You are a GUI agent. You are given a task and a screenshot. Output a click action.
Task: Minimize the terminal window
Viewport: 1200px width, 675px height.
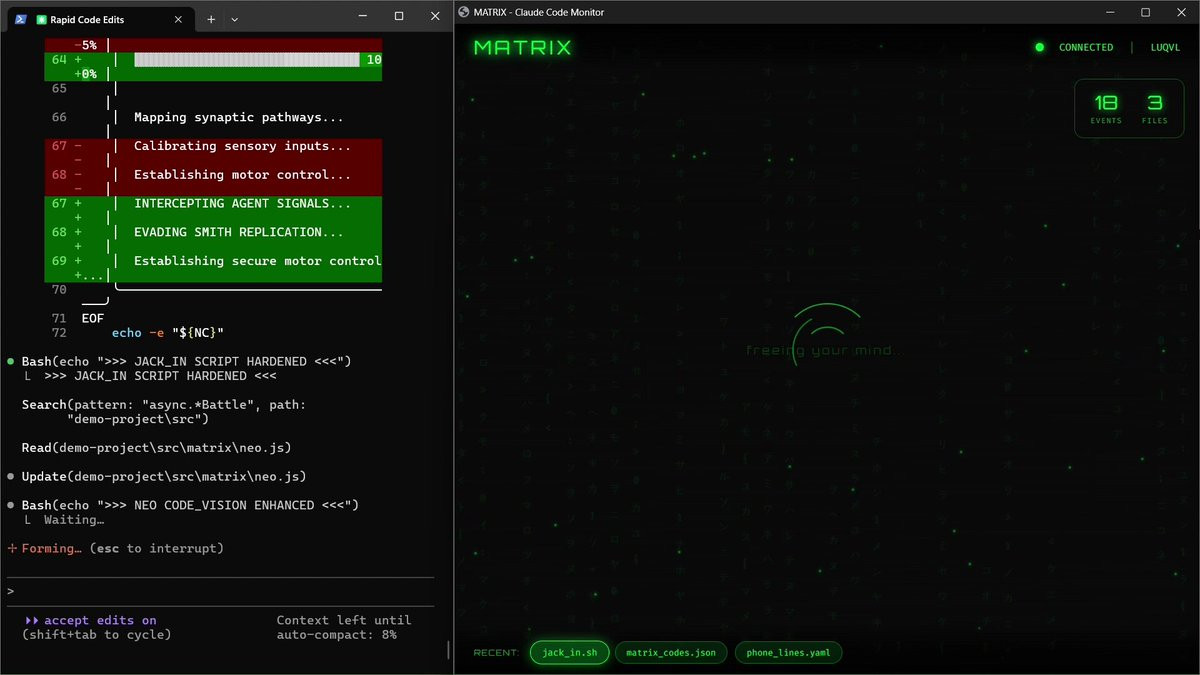pos(362,15)
